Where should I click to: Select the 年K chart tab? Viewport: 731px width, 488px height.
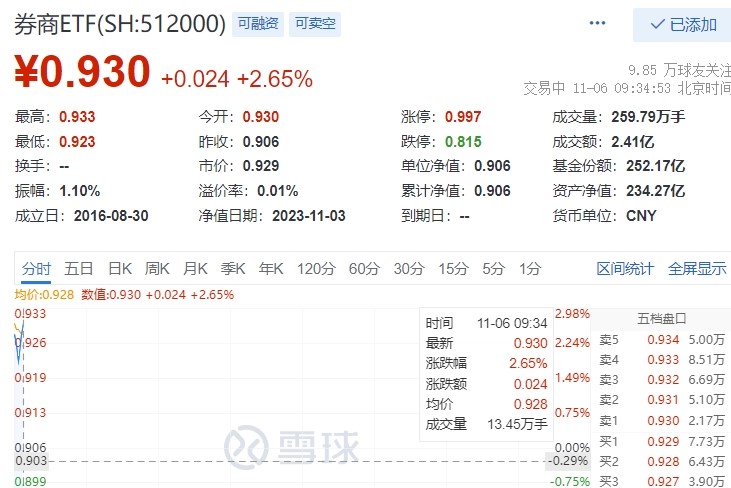tap(271, 269)
